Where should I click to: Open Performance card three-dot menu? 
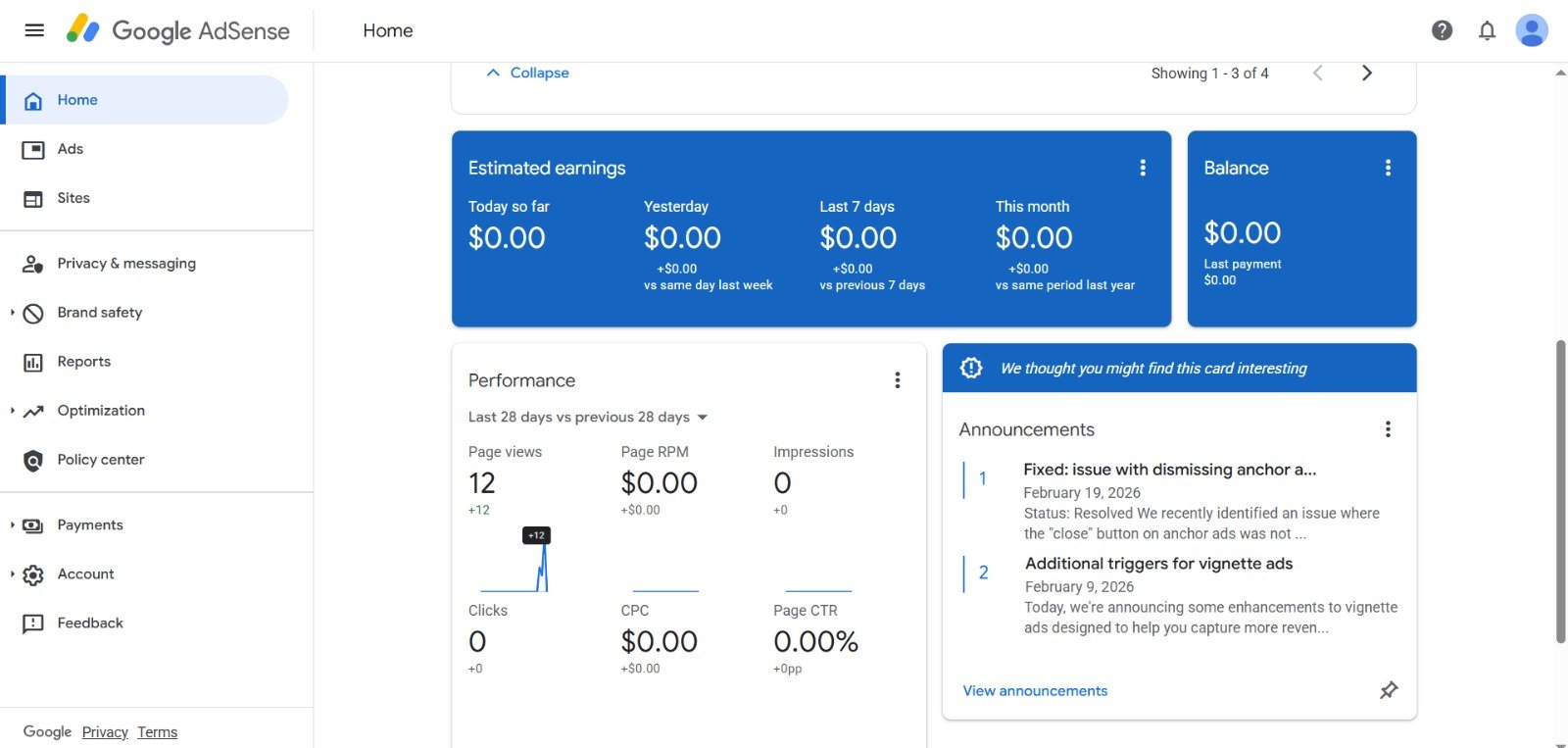(x=897, y=380)
